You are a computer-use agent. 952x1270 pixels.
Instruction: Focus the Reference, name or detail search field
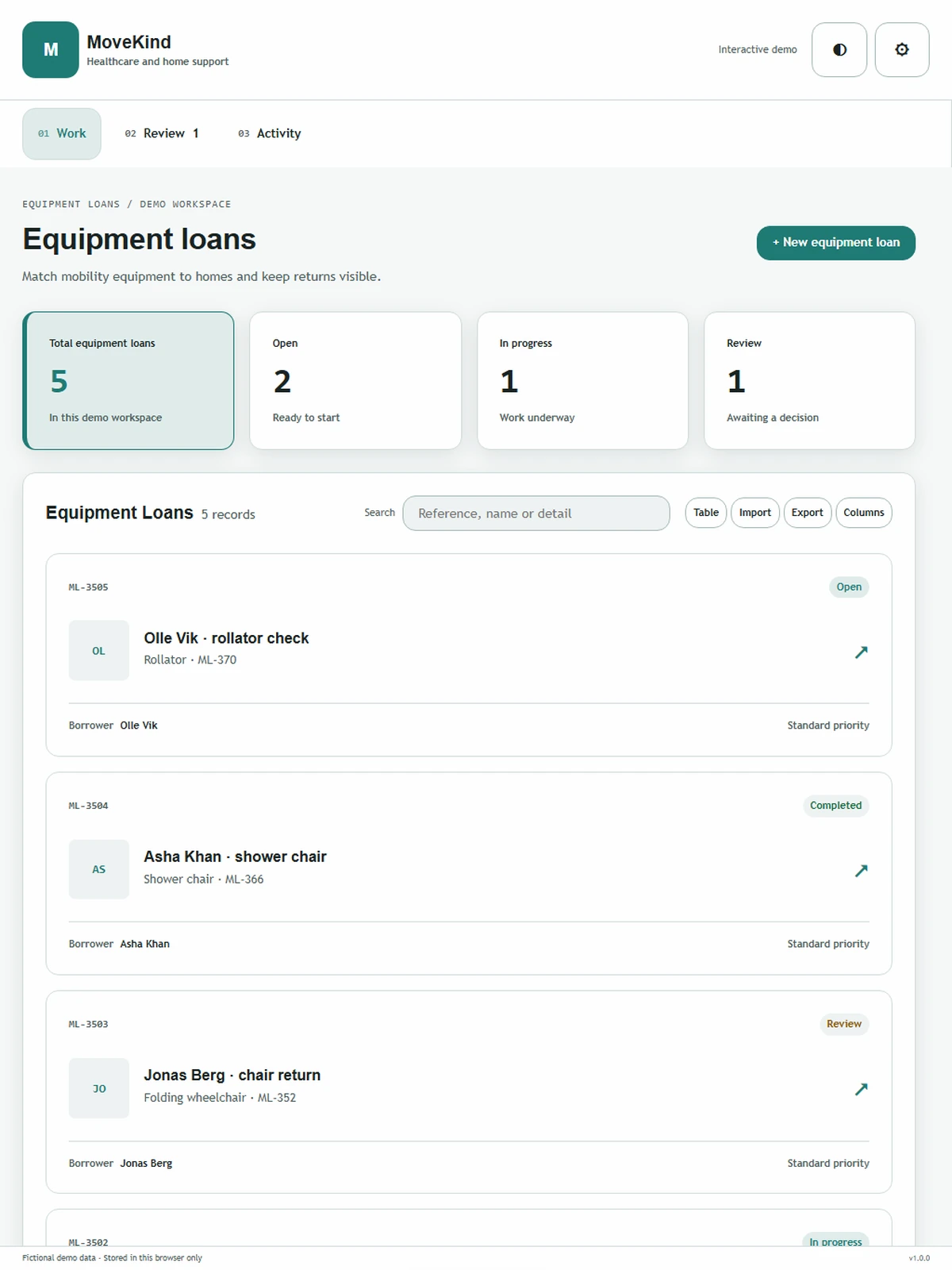[536, 514]
